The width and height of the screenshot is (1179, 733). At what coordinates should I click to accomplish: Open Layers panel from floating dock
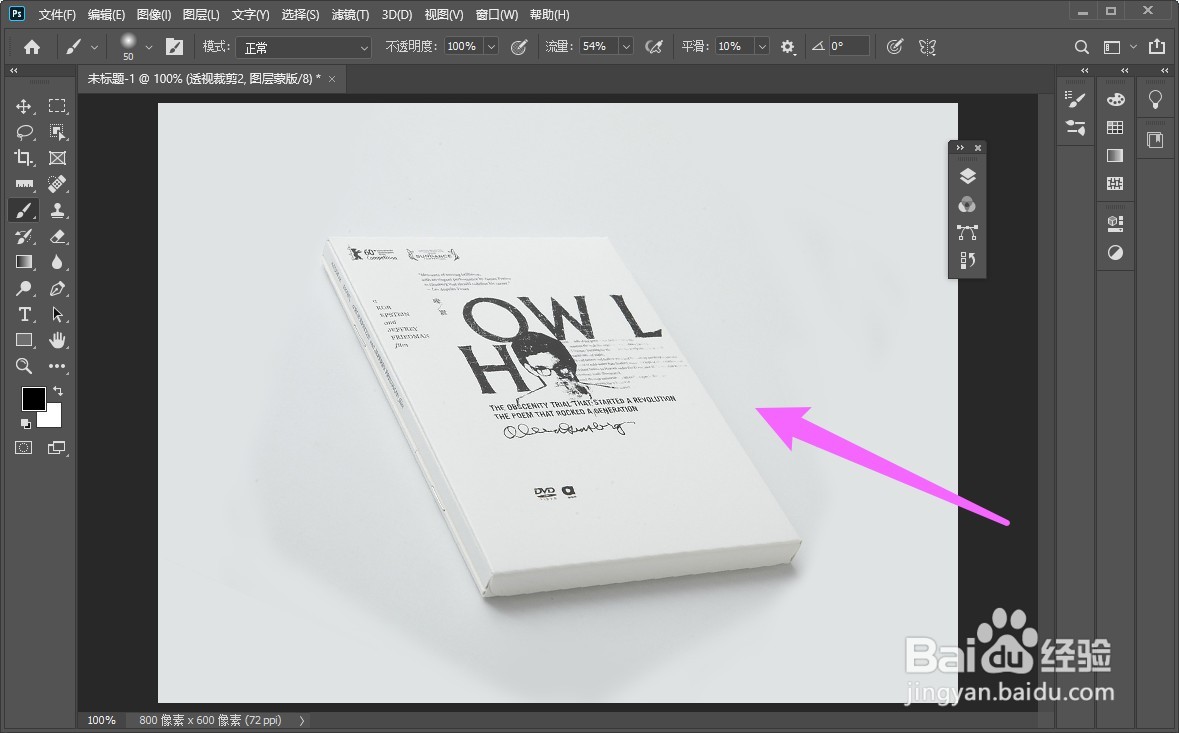pos(968,177)
